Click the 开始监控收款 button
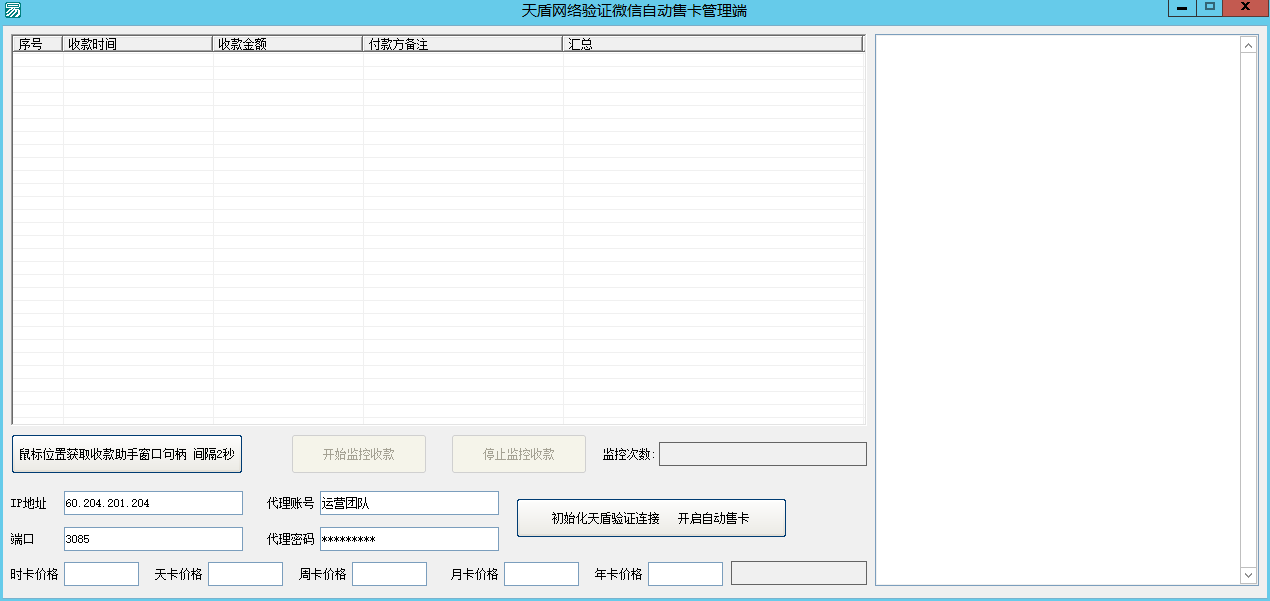 click(x=359, y=454)
